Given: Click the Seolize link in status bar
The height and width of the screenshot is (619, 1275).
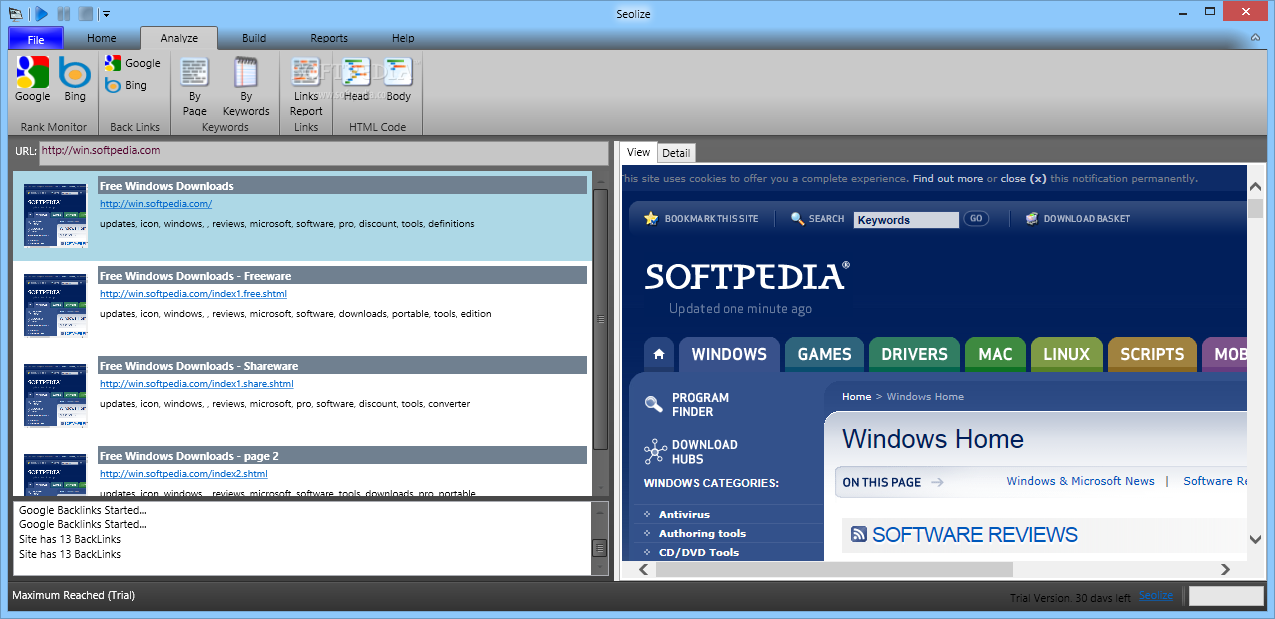Looking at the screenshot, I should pyautogui.click(x=1155, y=596).
